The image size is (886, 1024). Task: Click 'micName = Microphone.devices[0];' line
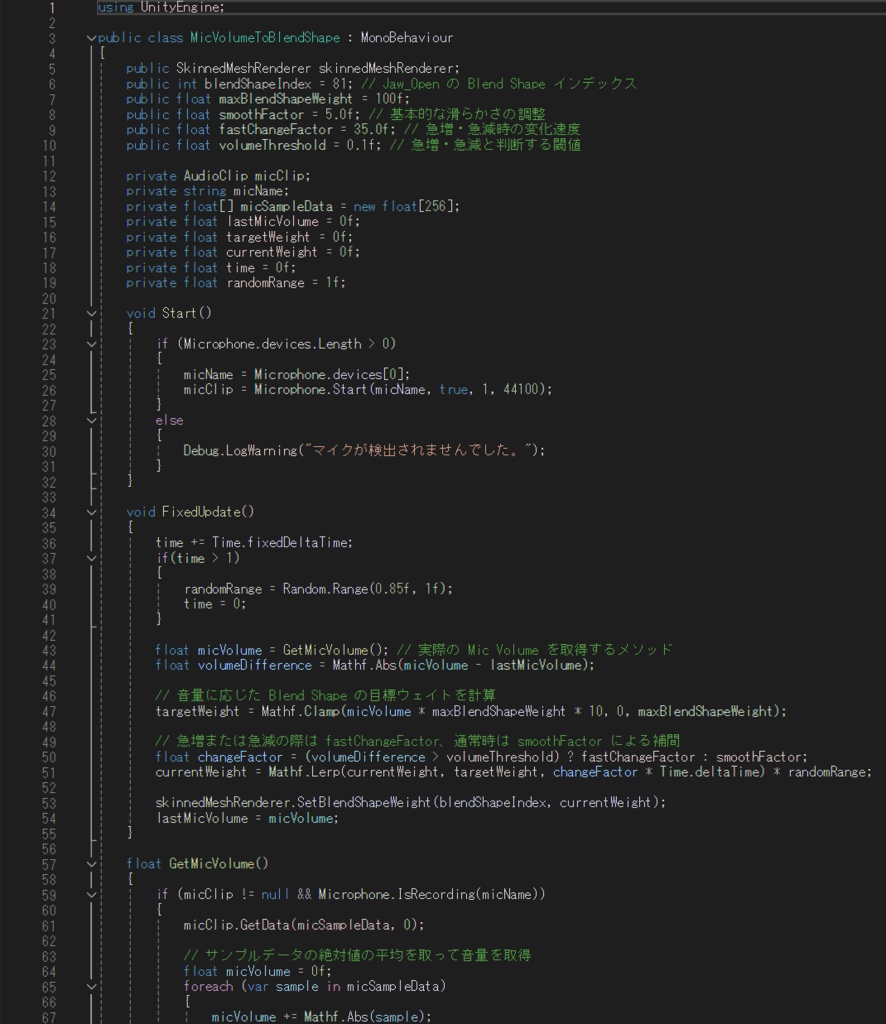click(296, 375)
